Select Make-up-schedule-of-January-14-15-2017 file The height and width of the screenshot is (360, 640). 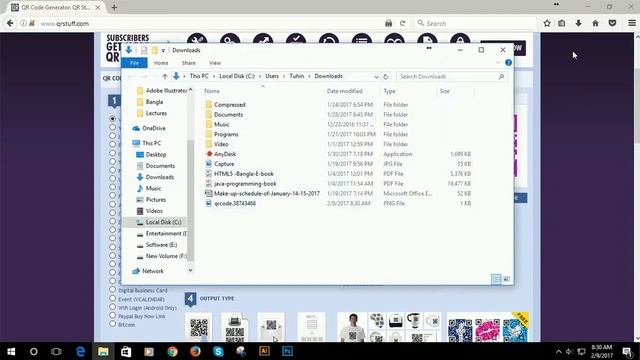pos(267,193)
